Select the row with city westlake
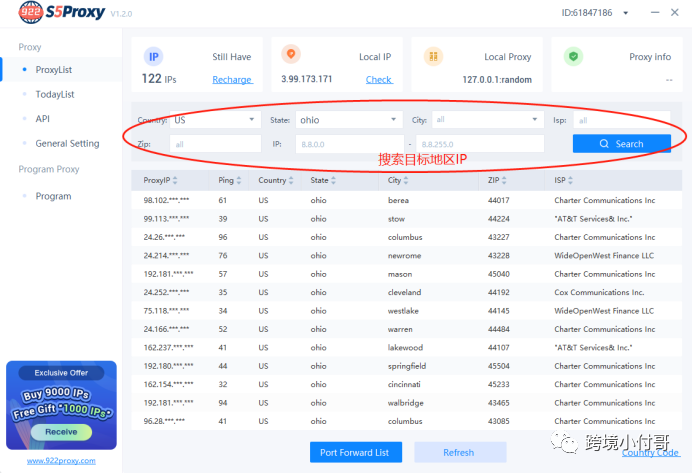Viewport: 692px width, 474px height. (406, 311)
